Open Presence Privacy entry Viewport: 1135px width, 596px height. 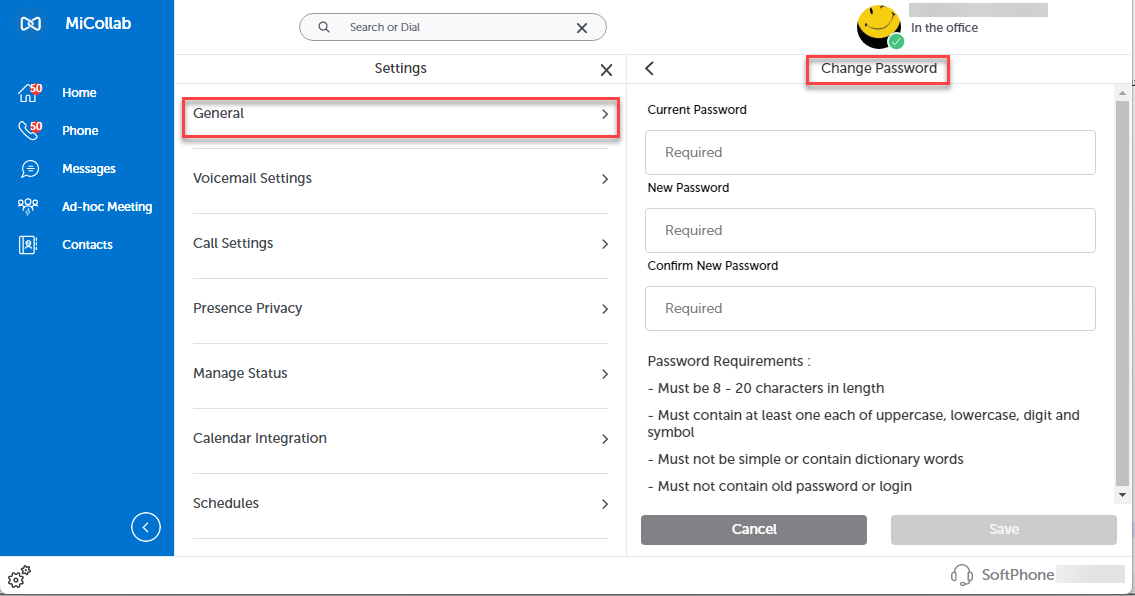click(x=400, y=311)
